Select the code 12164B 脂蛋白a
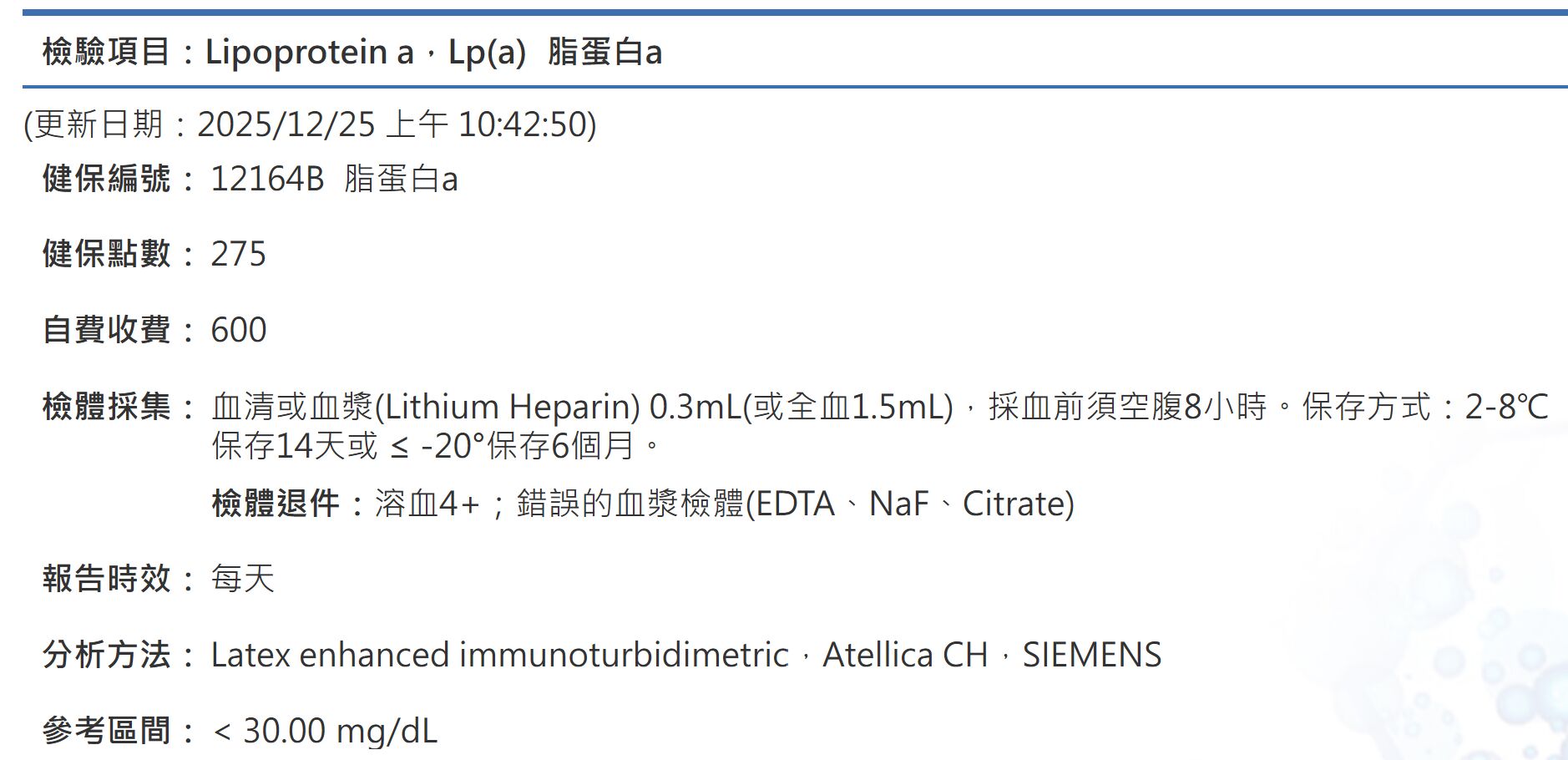This screenshot has width=1568, height=760. (334, 179)
